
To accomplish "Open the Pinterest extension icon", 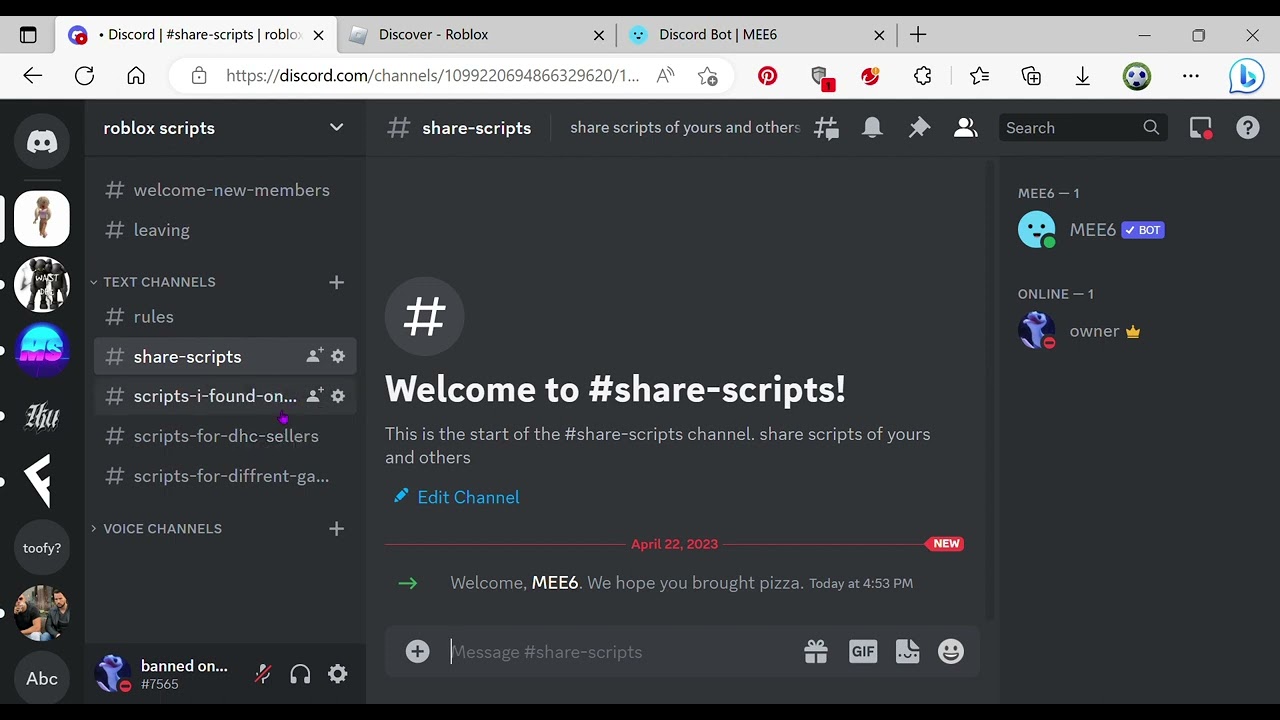I will click(767, 76).
